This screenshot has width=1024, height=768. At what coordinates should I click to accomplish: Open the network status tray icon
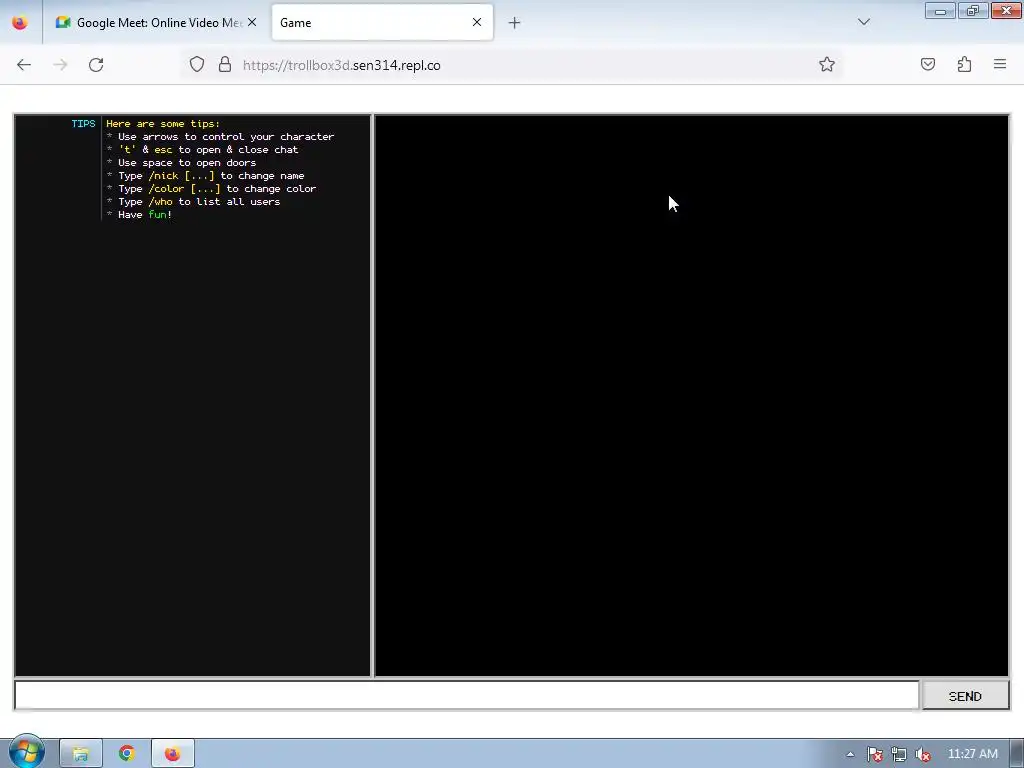pos(899,754)
